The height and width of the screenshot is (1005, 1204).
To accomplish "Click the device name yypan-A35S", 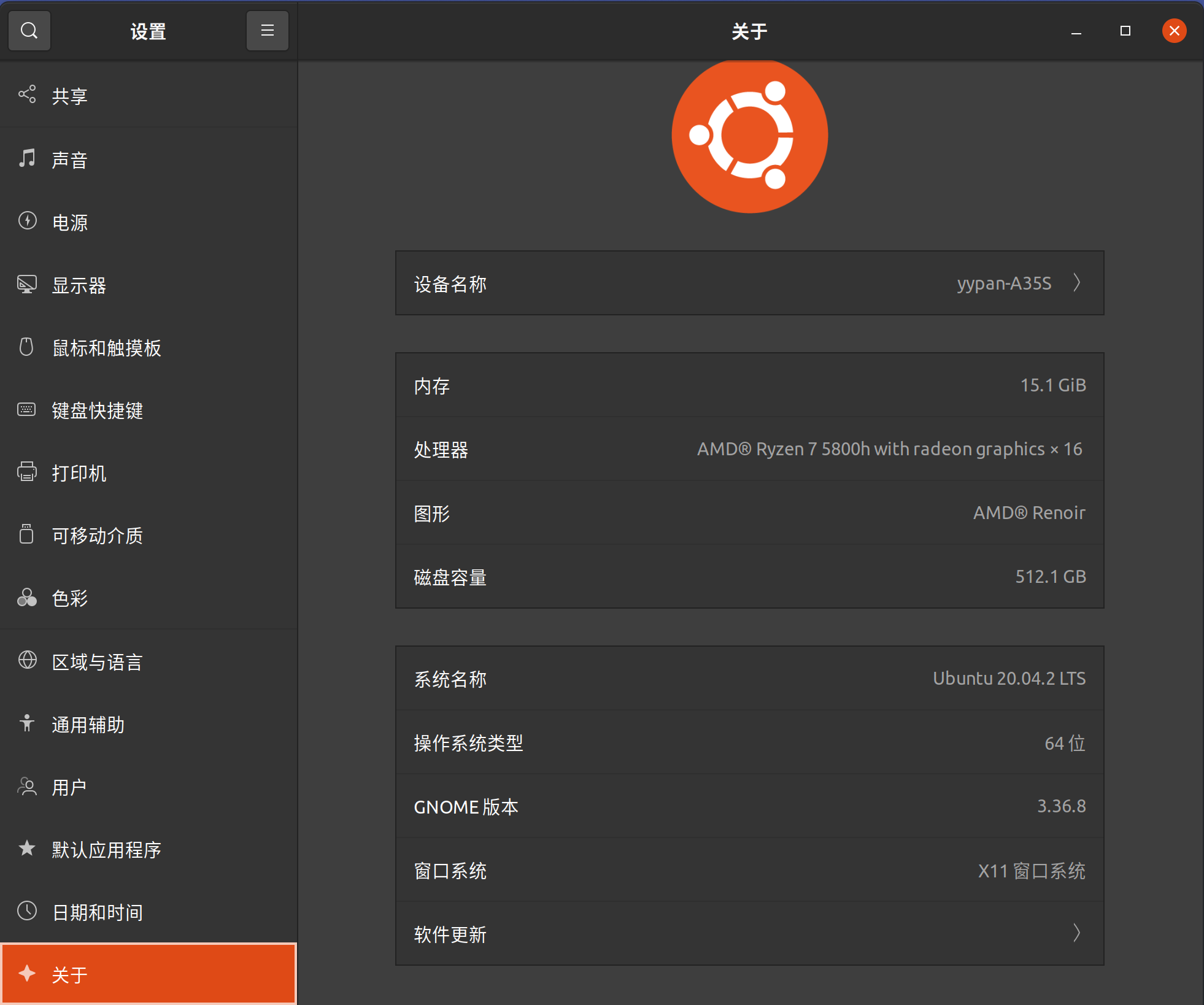I will point(1004,283).
